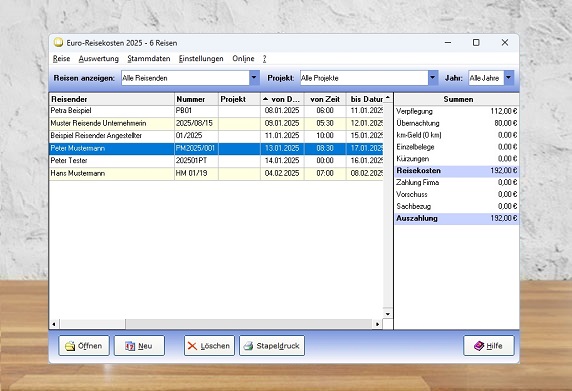This screenshot has width=572, height=391.
Task: Minimize the Euro-Reisekosten window
Action: (x=448, y=43)
